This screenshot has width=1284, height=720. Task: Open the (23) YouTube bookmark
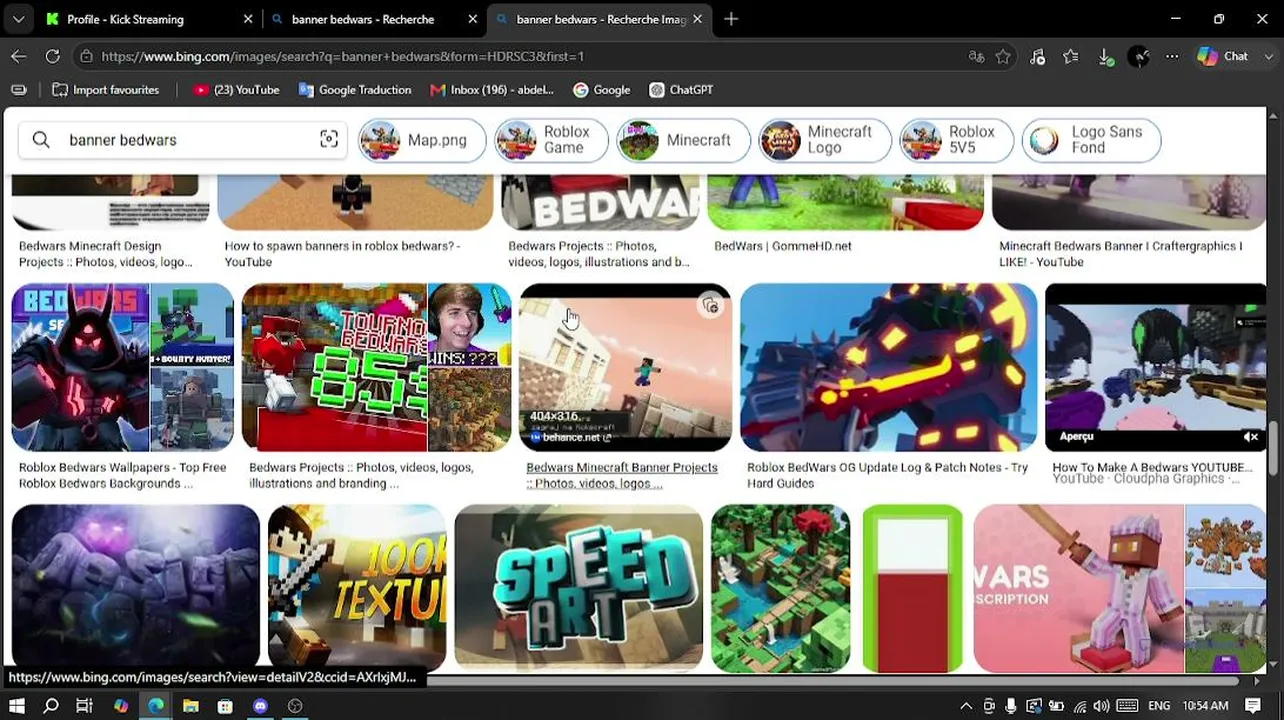236,90
